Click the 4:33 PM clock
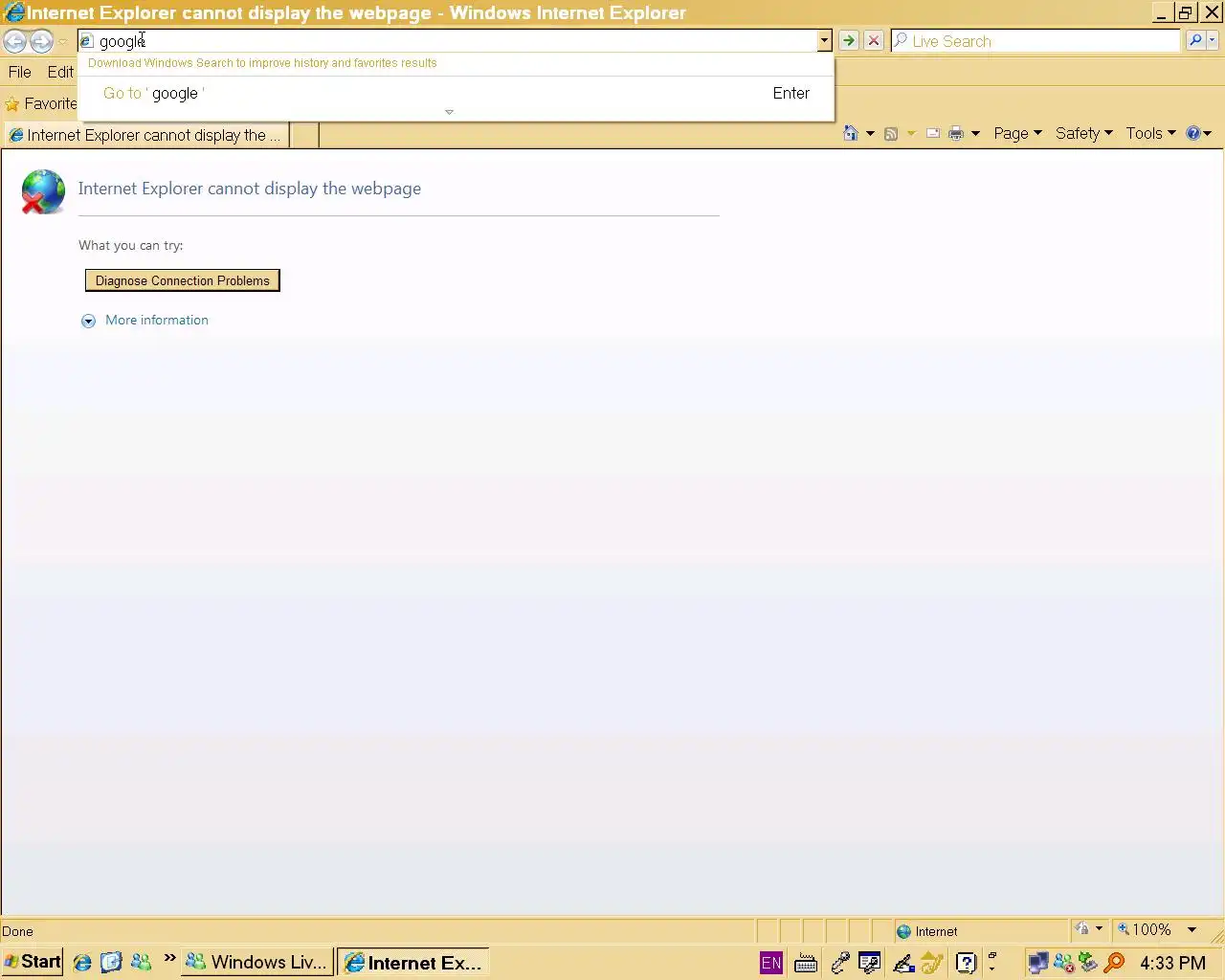The image size is (1225, 980). [x=1172, y=963]
